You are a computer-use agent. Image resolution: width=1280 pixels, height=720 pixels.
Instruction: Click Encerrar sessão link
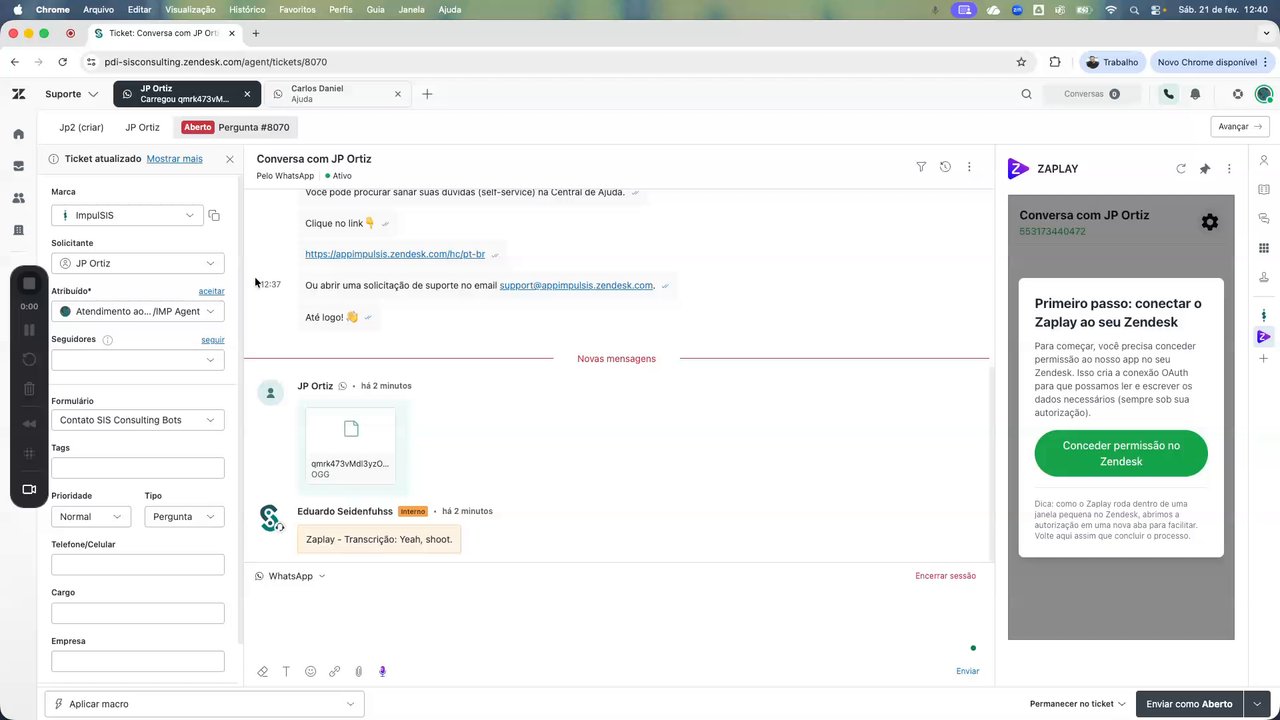tap(945, 576)
